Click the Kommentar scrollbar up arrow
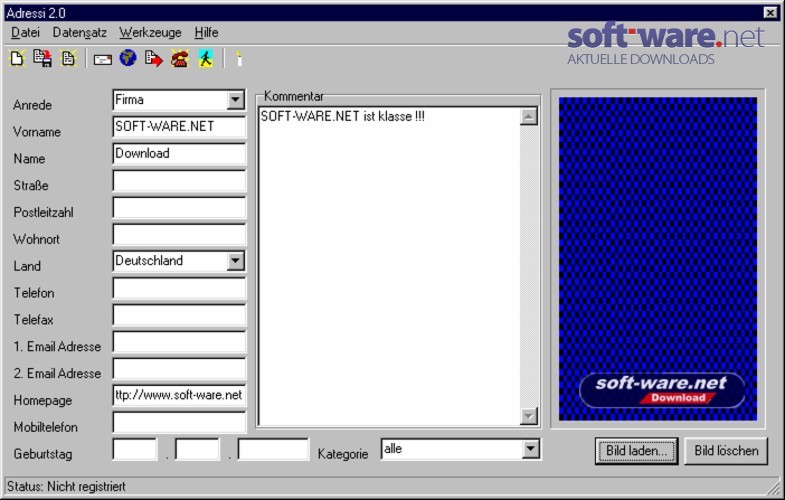 pos(529,117)
